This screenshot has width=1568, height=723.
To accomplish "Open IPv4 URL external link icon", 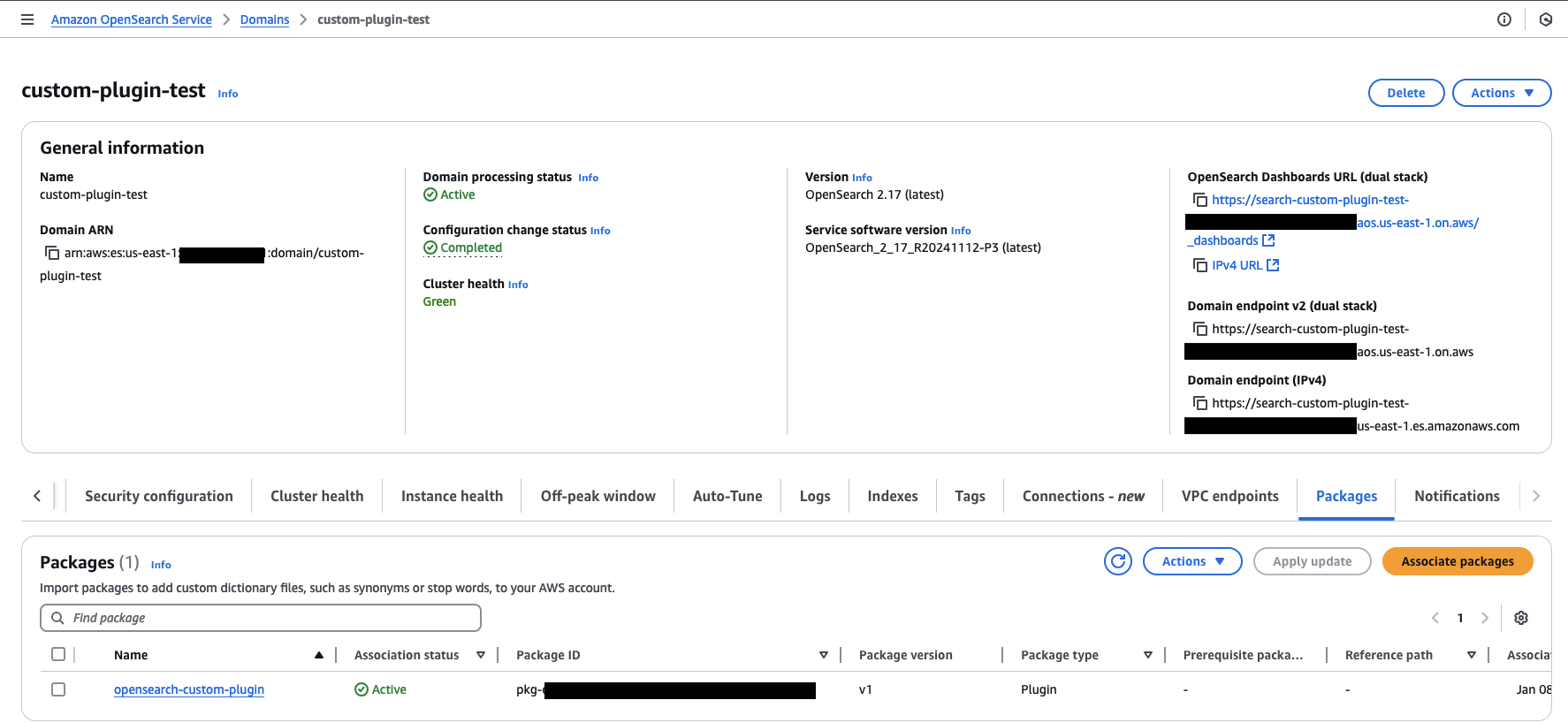I will 1273,265.
